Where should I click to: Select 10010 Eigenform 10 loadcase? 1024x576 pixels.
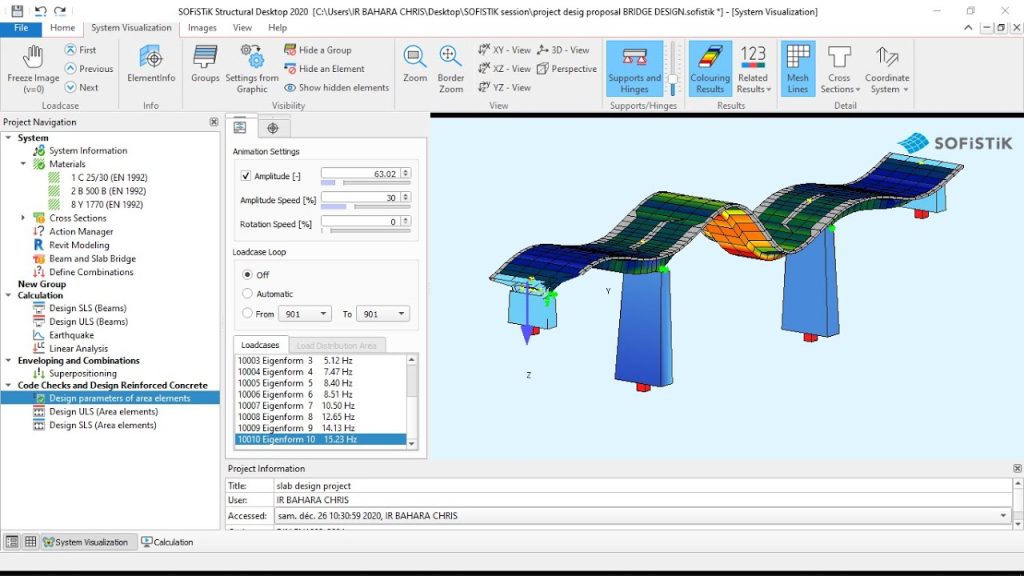coord(320,440)
